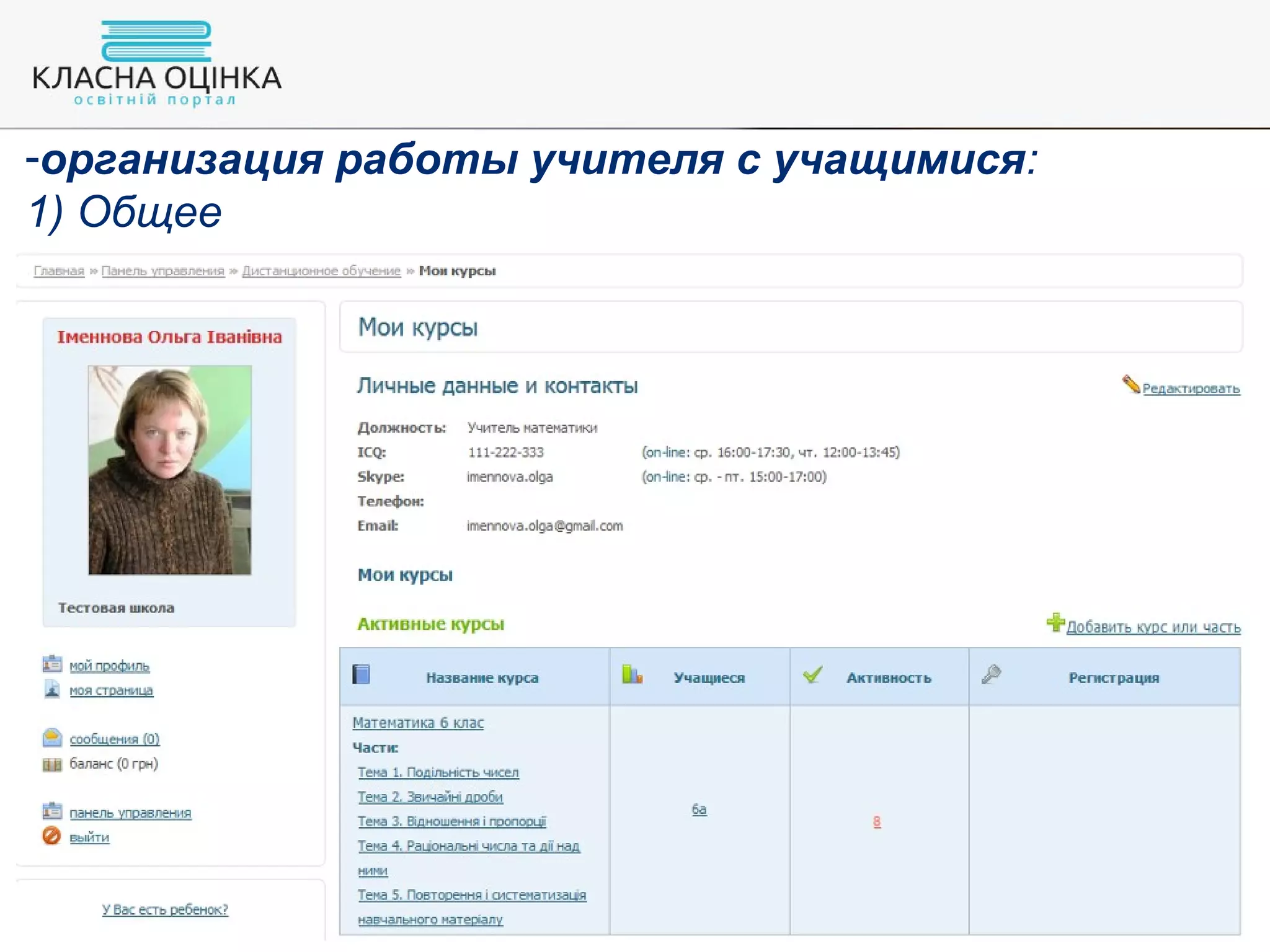1270x952 pixels.
Task: Open the мой профиль link
Action: (109, 666)
